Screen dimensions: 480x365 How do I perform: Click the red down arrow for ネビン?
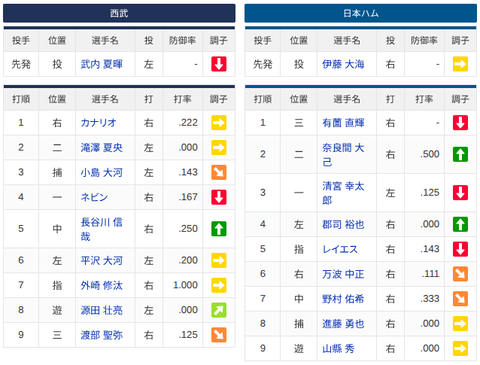pyautogui.click(x=219, y=197)
